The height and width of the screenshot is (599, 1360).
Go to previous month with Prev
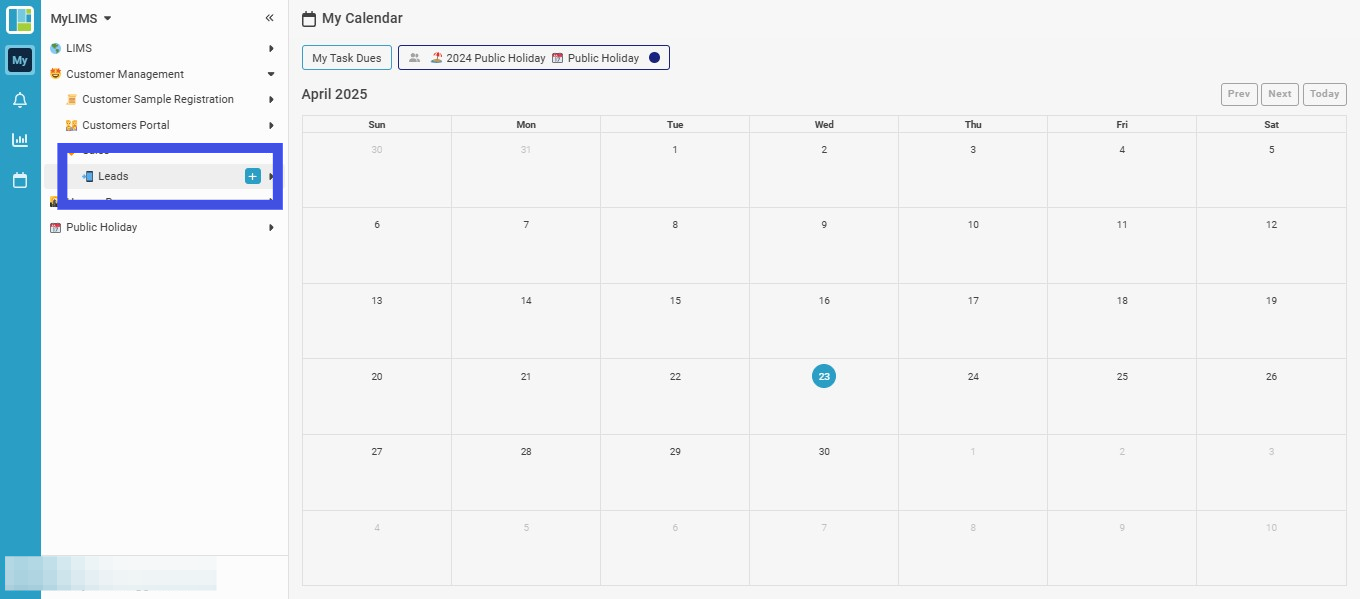[x=1239, y=94]
